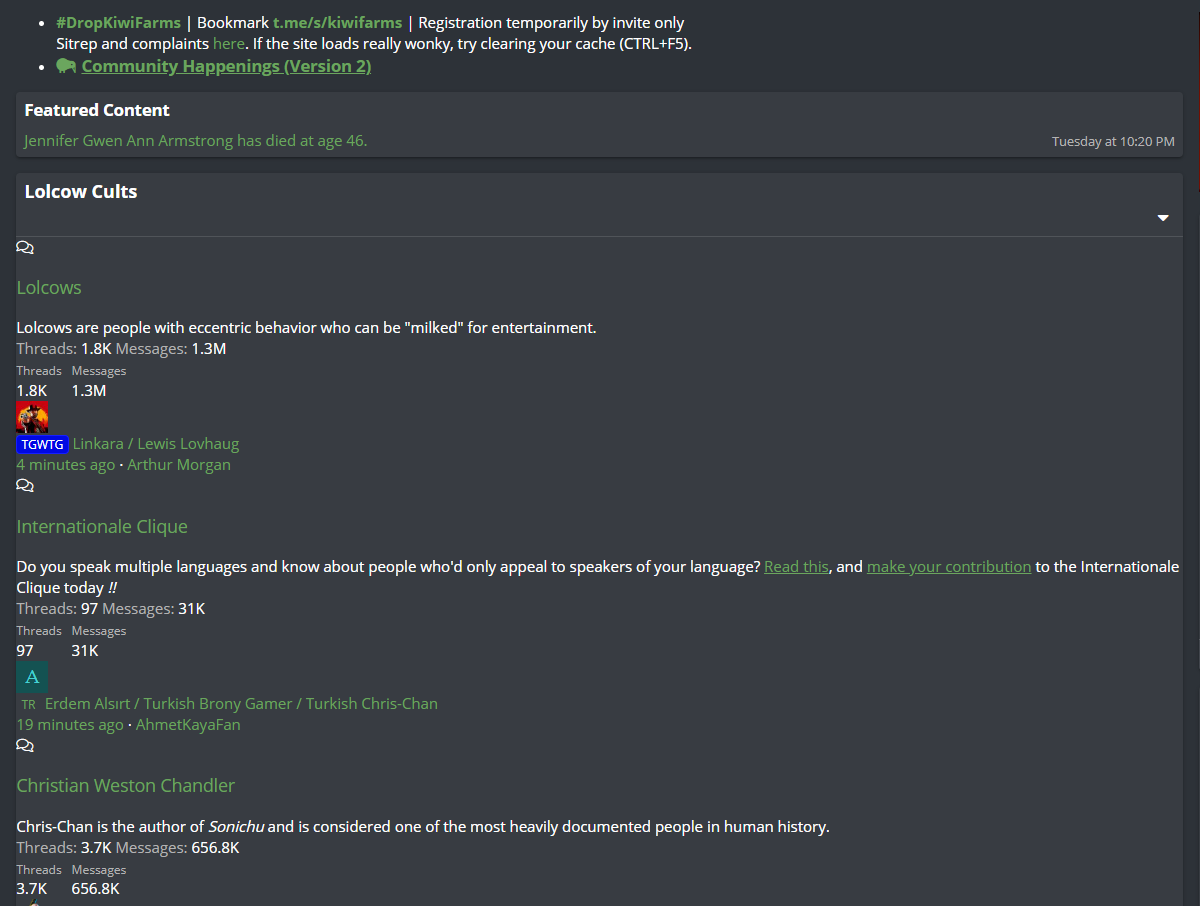The width and height of the screenshot is (1200, 906).
Task: Select the TR prefix tag before Erdem Alsırt
Action: tap(28, 704)
